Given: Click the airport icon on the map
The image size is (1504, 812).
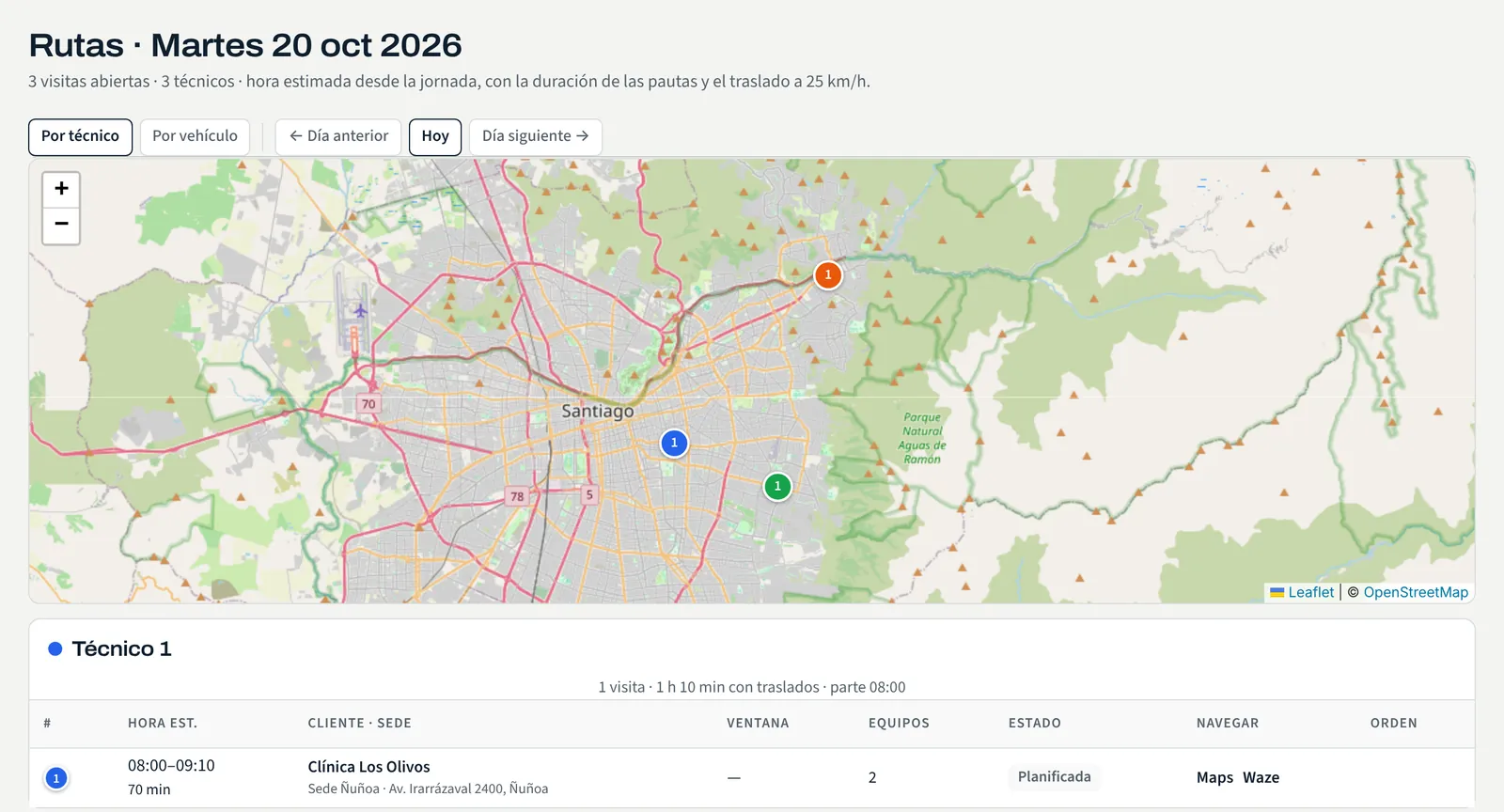Looking at the screenshot, I should pos(360,310).
